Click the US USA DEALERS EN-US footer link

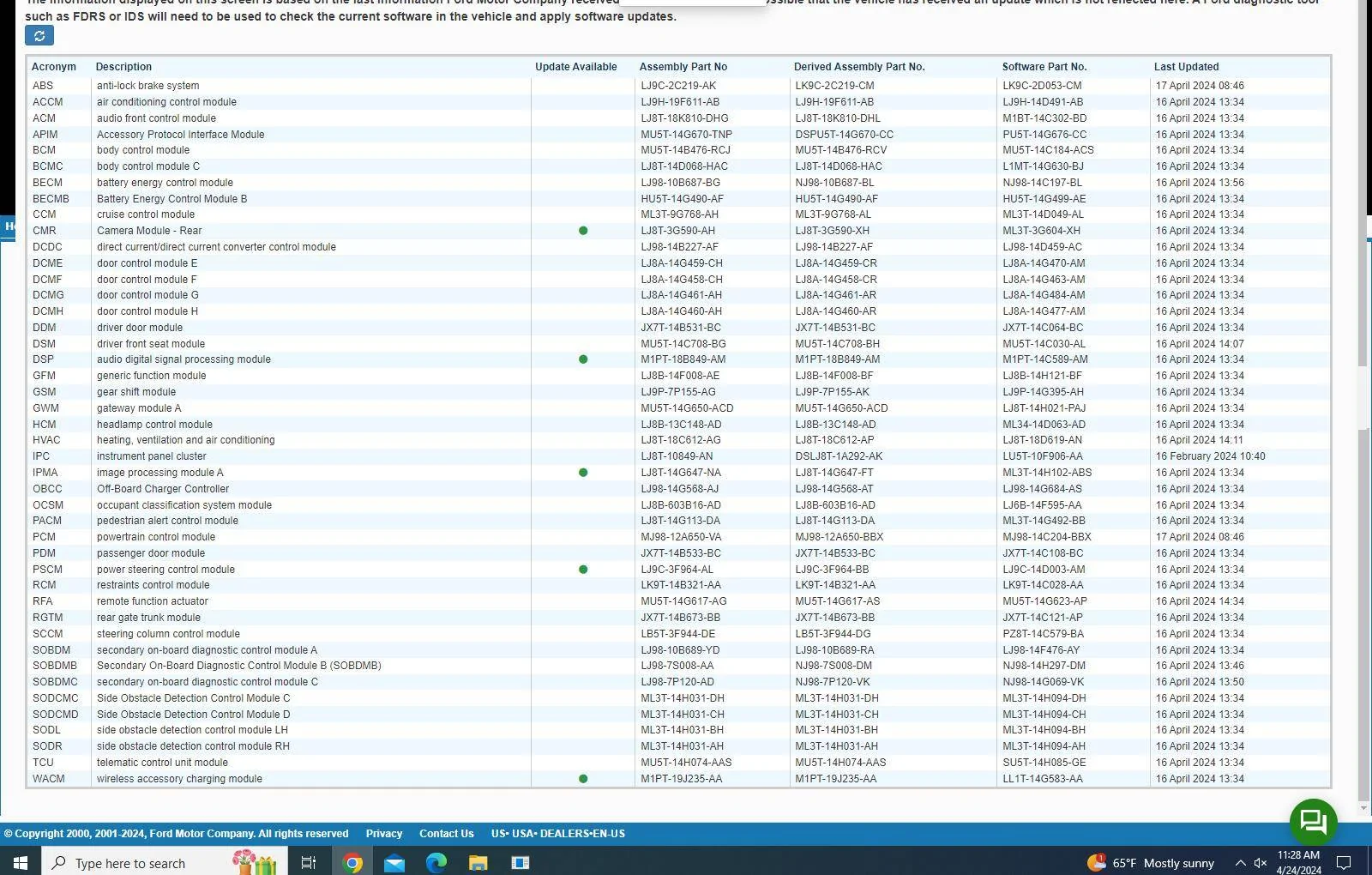click(557, 834)
